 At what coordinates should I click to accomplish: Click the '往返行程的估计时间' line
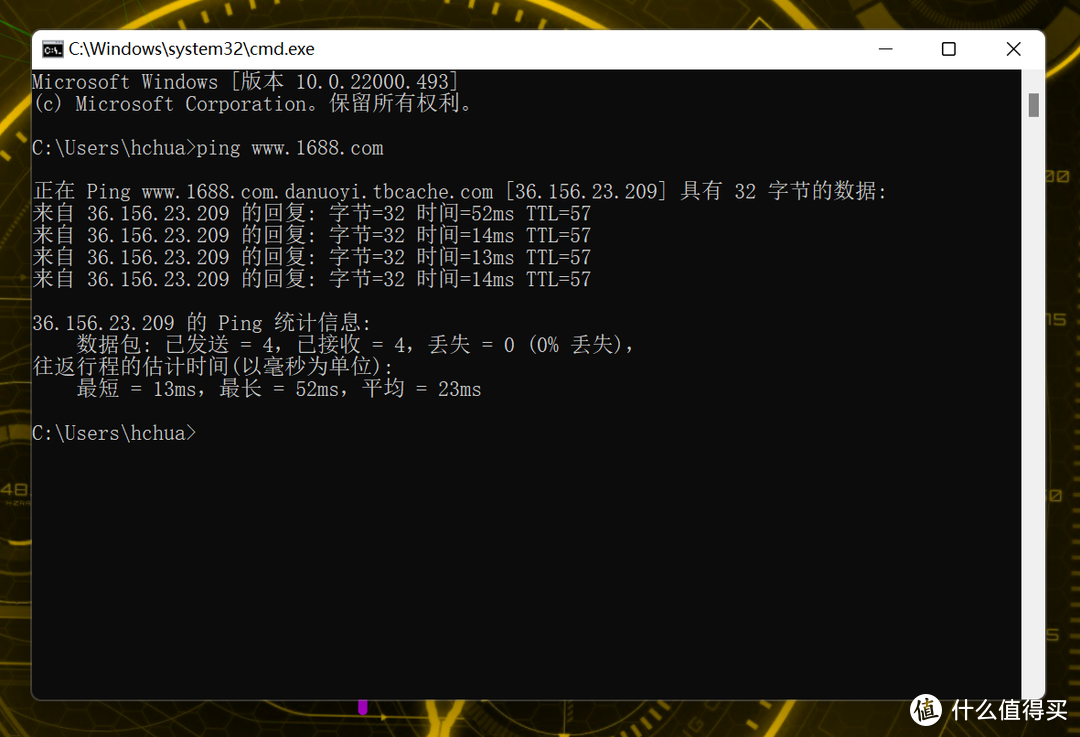click(x=214, y=366)
